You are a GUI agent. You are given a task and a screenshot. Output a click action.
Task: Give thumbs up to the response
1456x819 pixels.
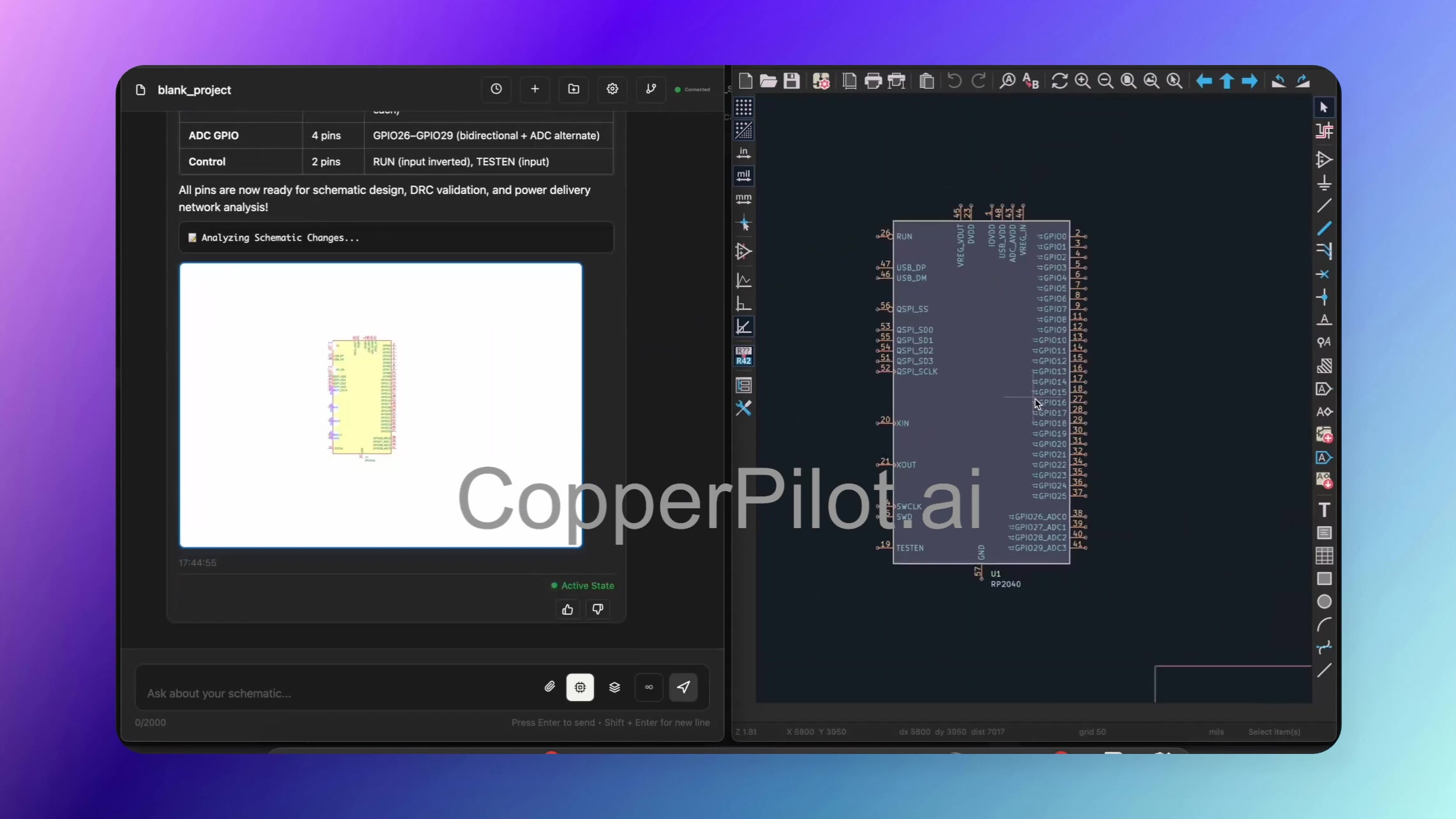tap(567, 610)
